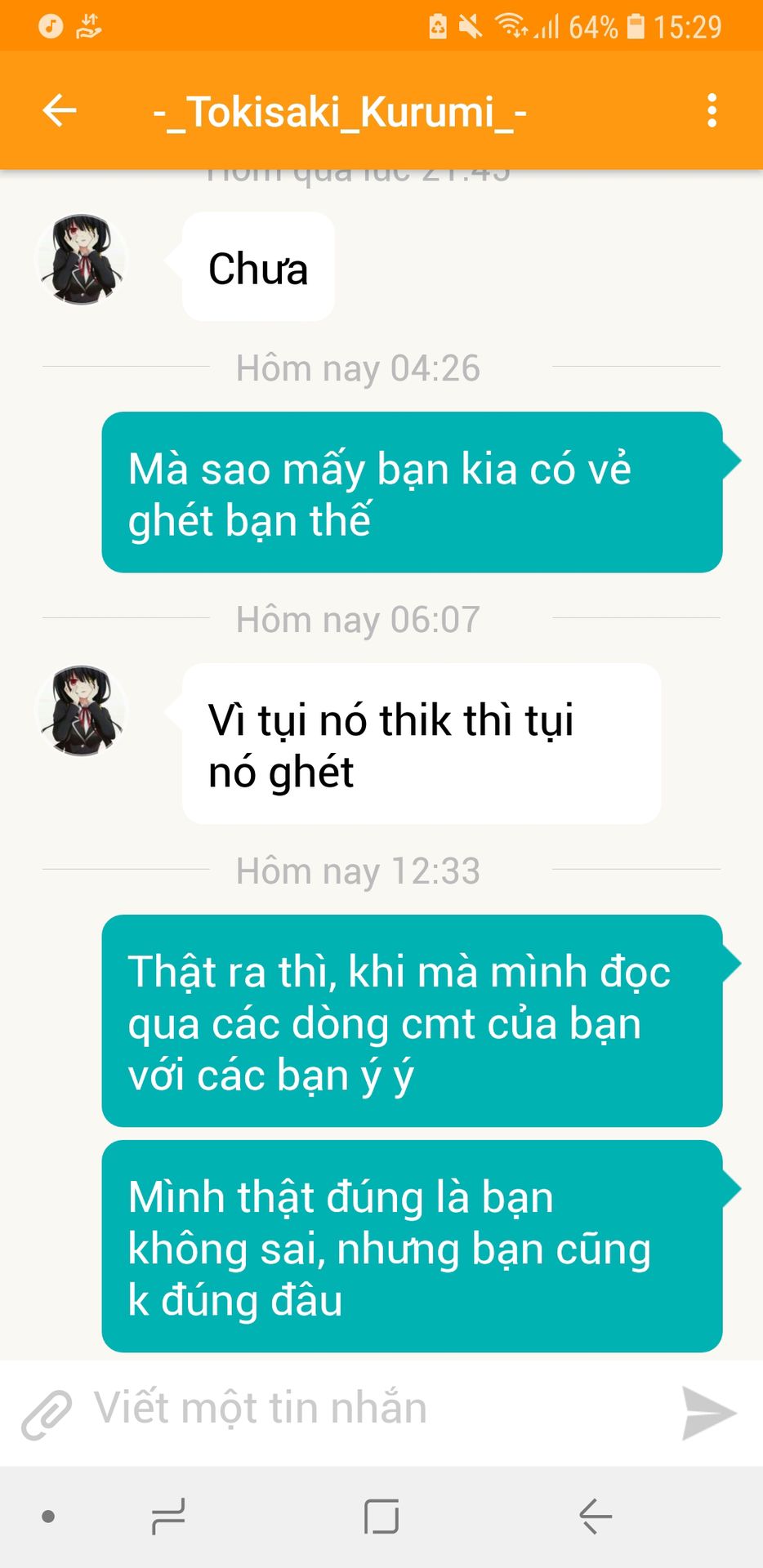The width and height of the screenshot is (763, 1568).
Task: Tap the Android recent apps button
Action: pyautogui.click(x=168, y=1517)
